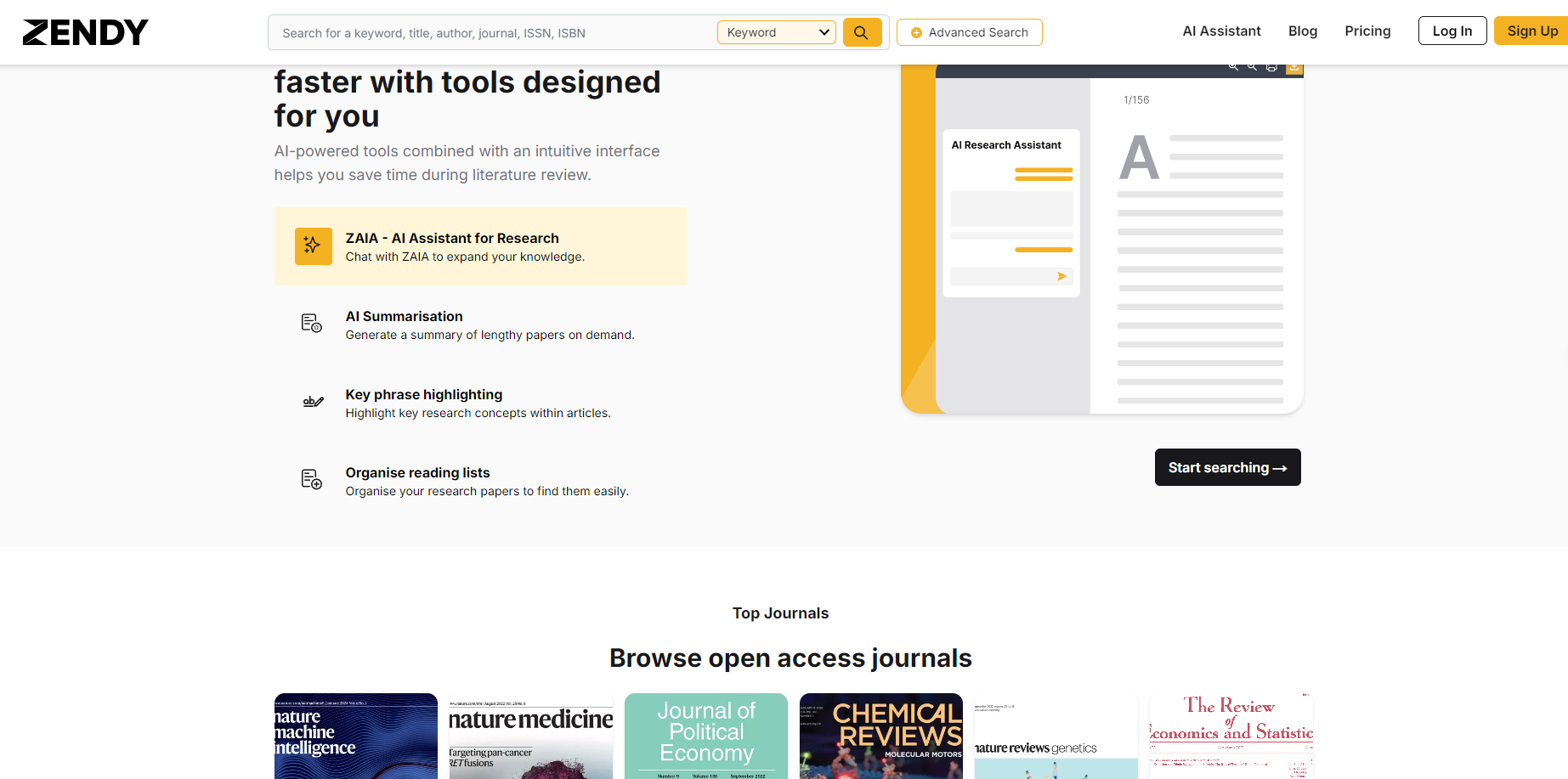Click the Key phrase highlighting icon
Viewport: 1568px width, 779px height.
313,402
